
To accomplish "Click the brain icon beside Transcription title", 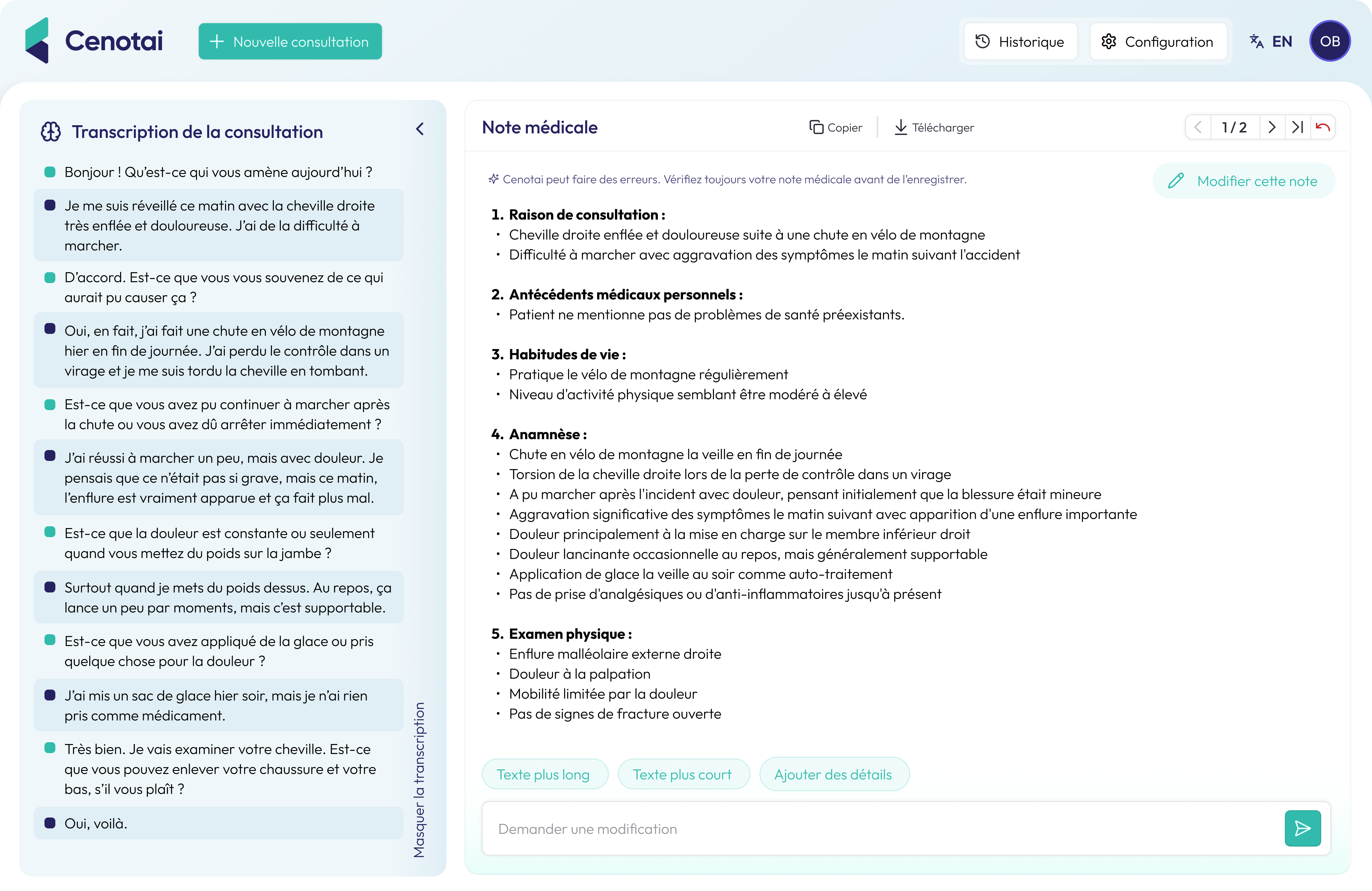I will (51, 132).
